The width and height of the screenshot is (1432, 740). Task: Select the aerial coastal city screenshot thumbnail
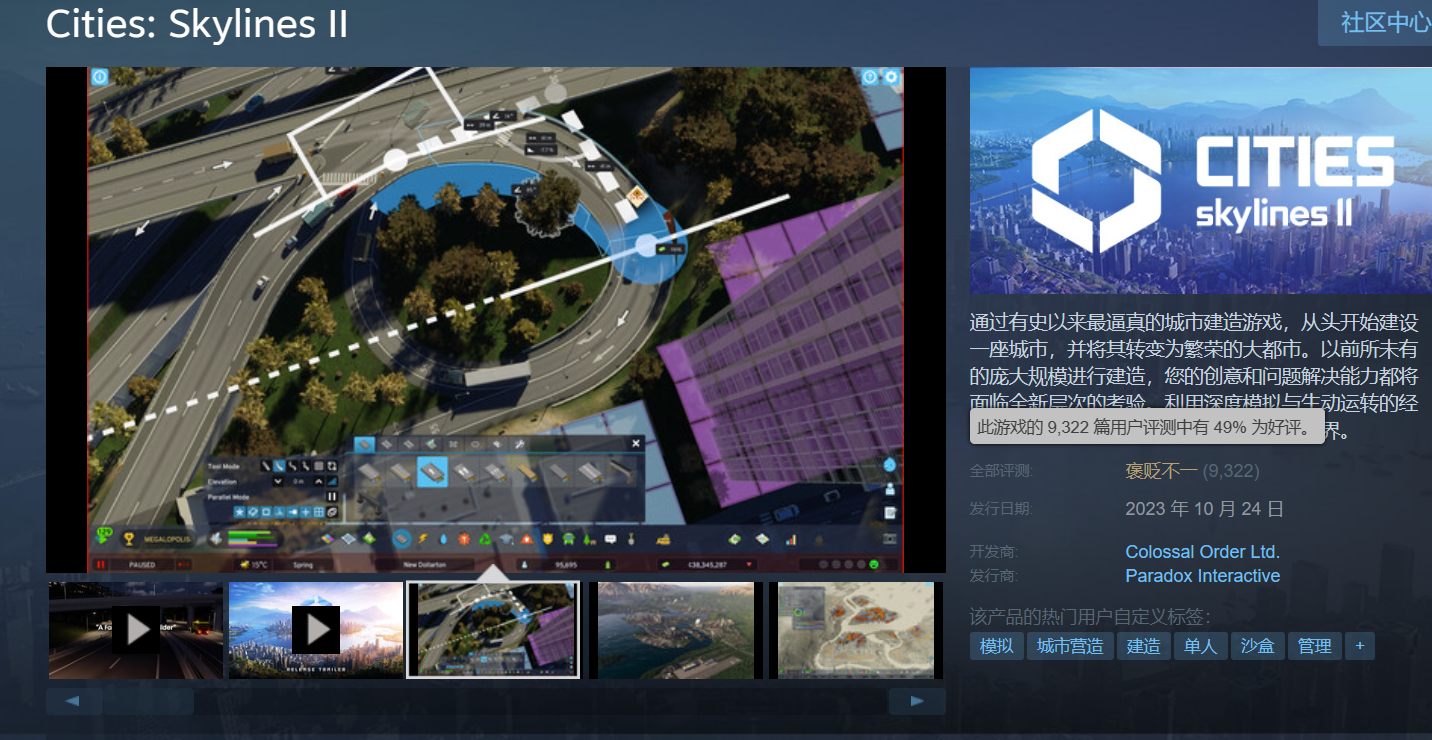[x=675, y=630]
